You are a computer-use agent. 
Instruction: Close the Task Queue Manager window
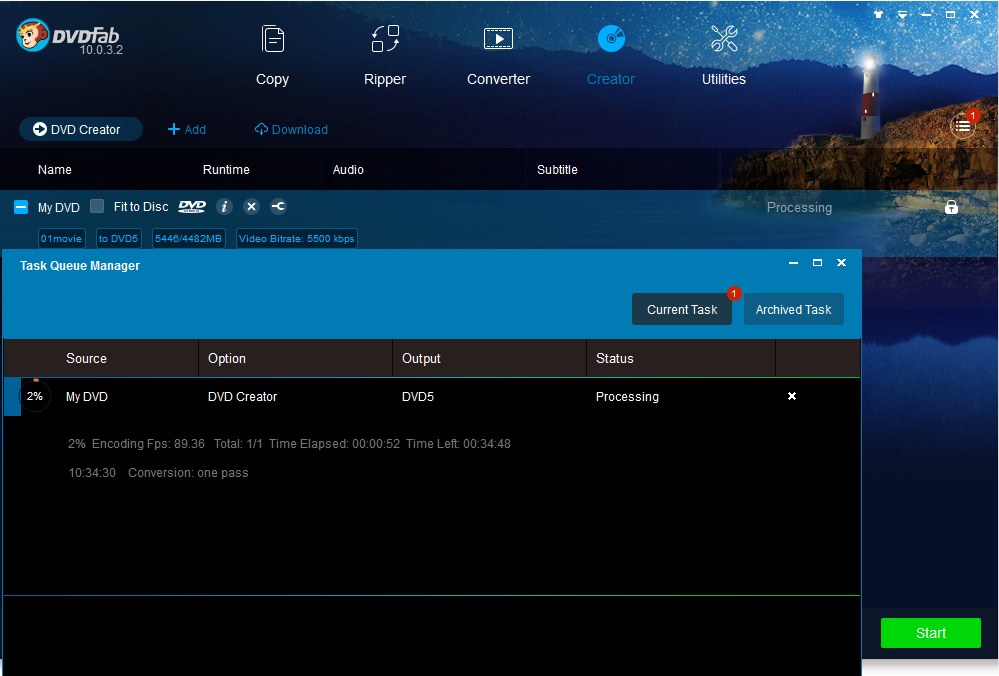[x=842, y=262]
